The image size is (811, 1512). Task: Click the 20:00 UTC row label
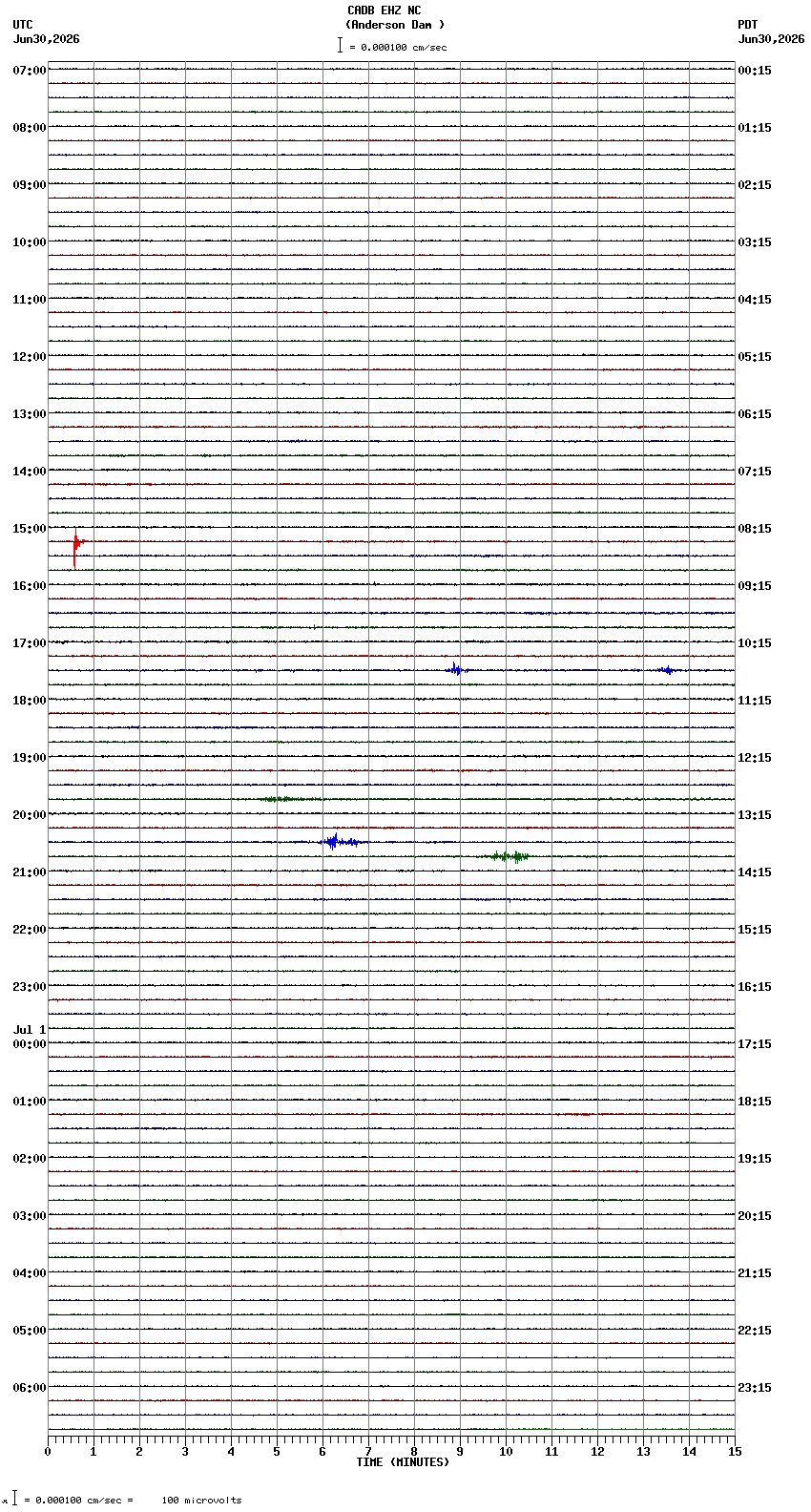pos(30,815)
